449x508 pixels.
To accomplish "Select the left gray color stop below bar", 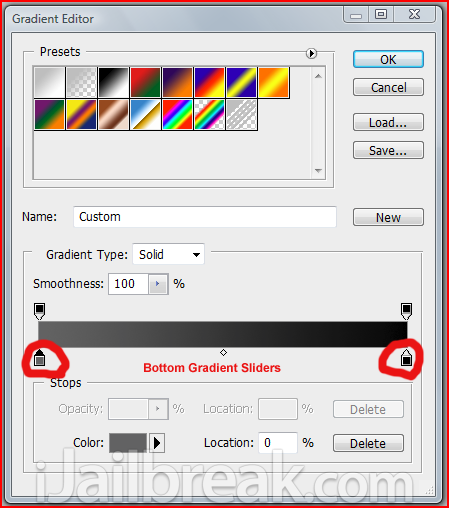I will point(40,358).
